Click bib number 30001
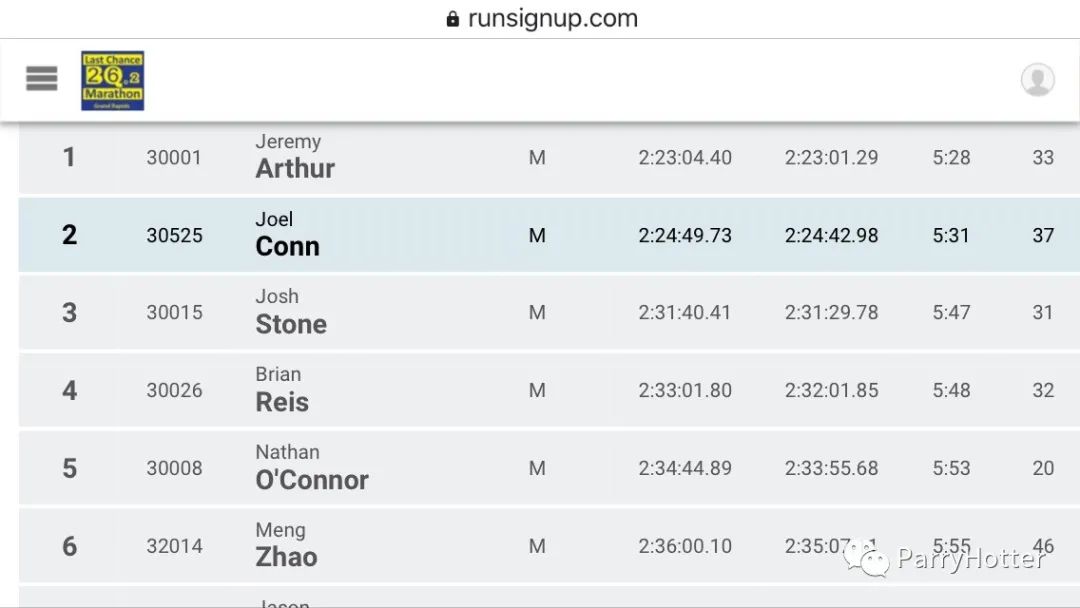1080x608 pixels. 174,158
